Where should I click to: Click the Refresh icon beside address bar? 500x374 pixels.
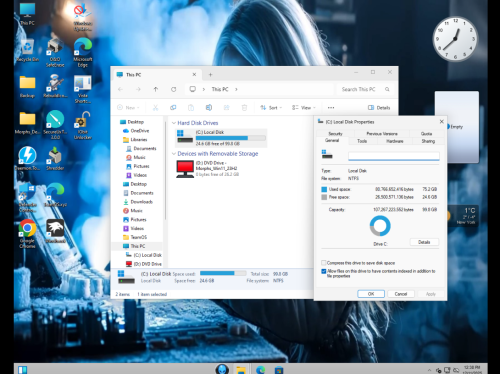174,89
